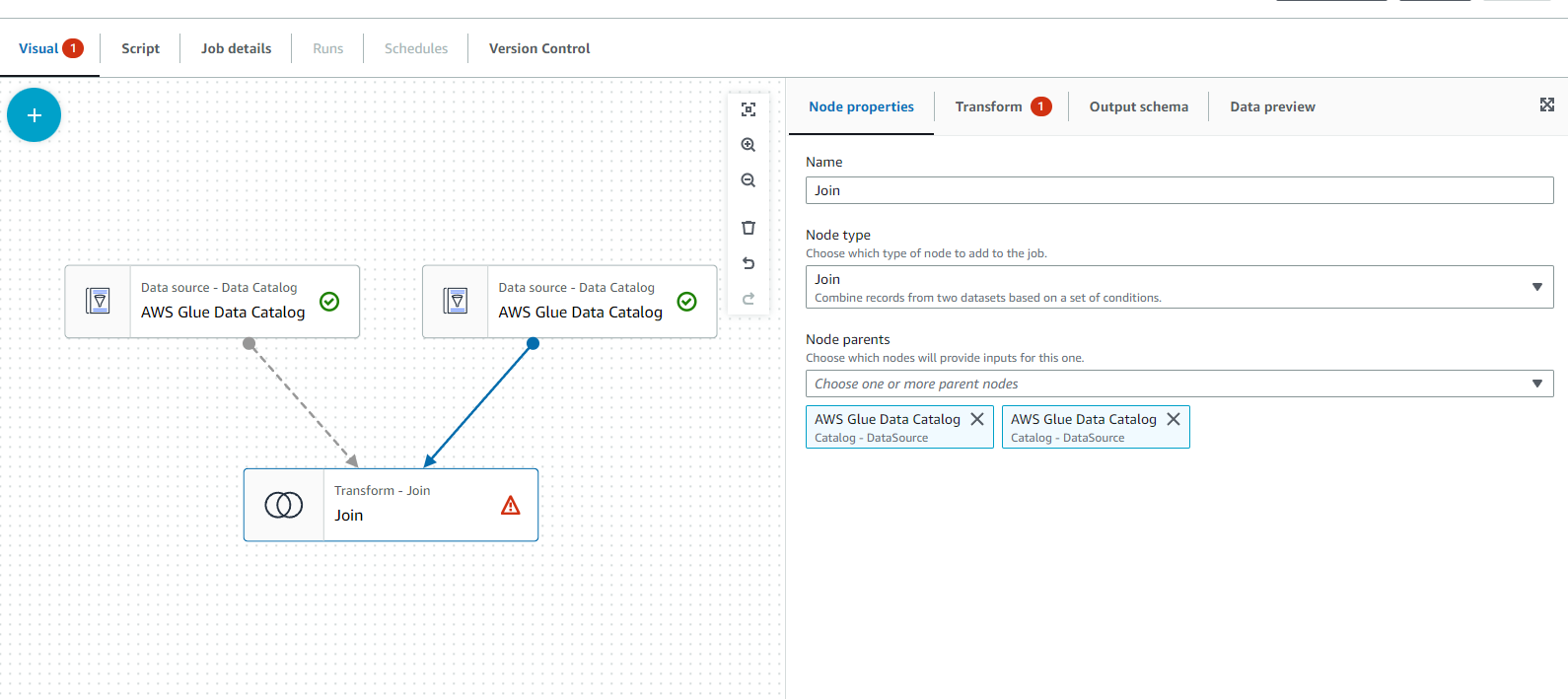This screenshot has width=1568, height=699.
Task: Click the left Data Catalog node's green checkmark
Action: [329, 302]
